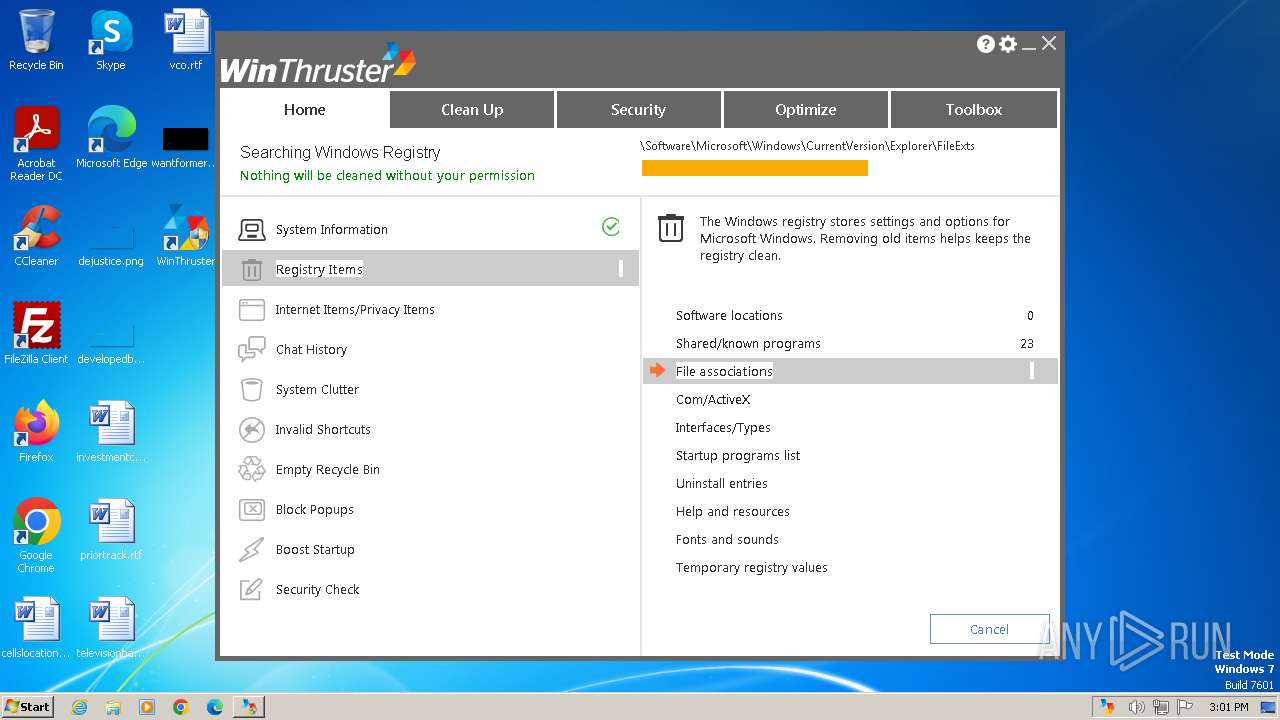Click the Com/ActiveX row
This screenshot has height=720, width=1280.
[850, 399]
